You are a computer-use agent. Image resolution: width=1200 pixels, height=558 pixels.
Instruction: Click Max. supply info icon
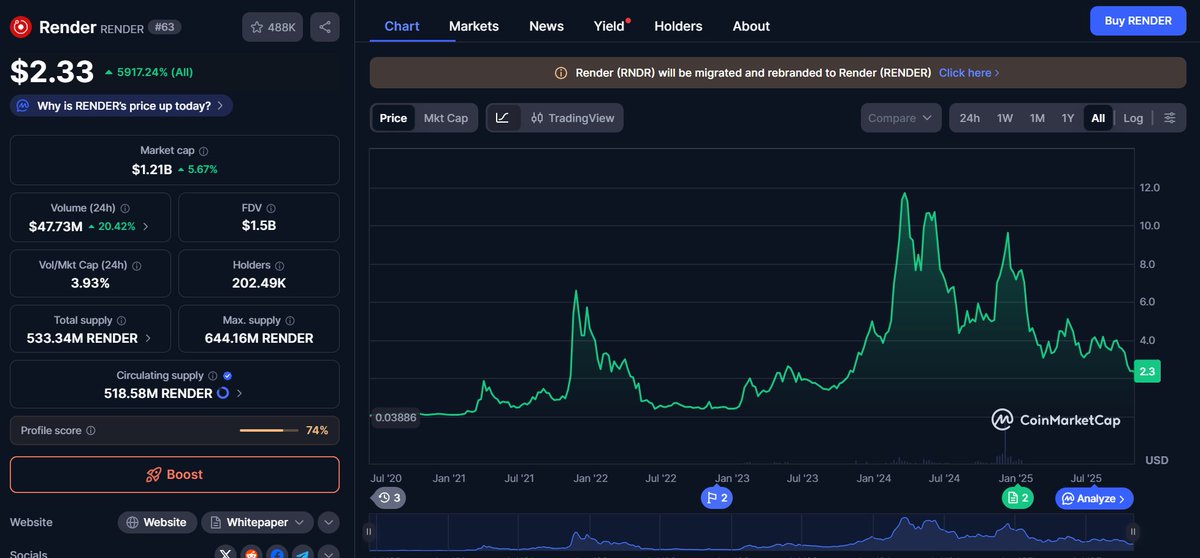tap(291, 320)
